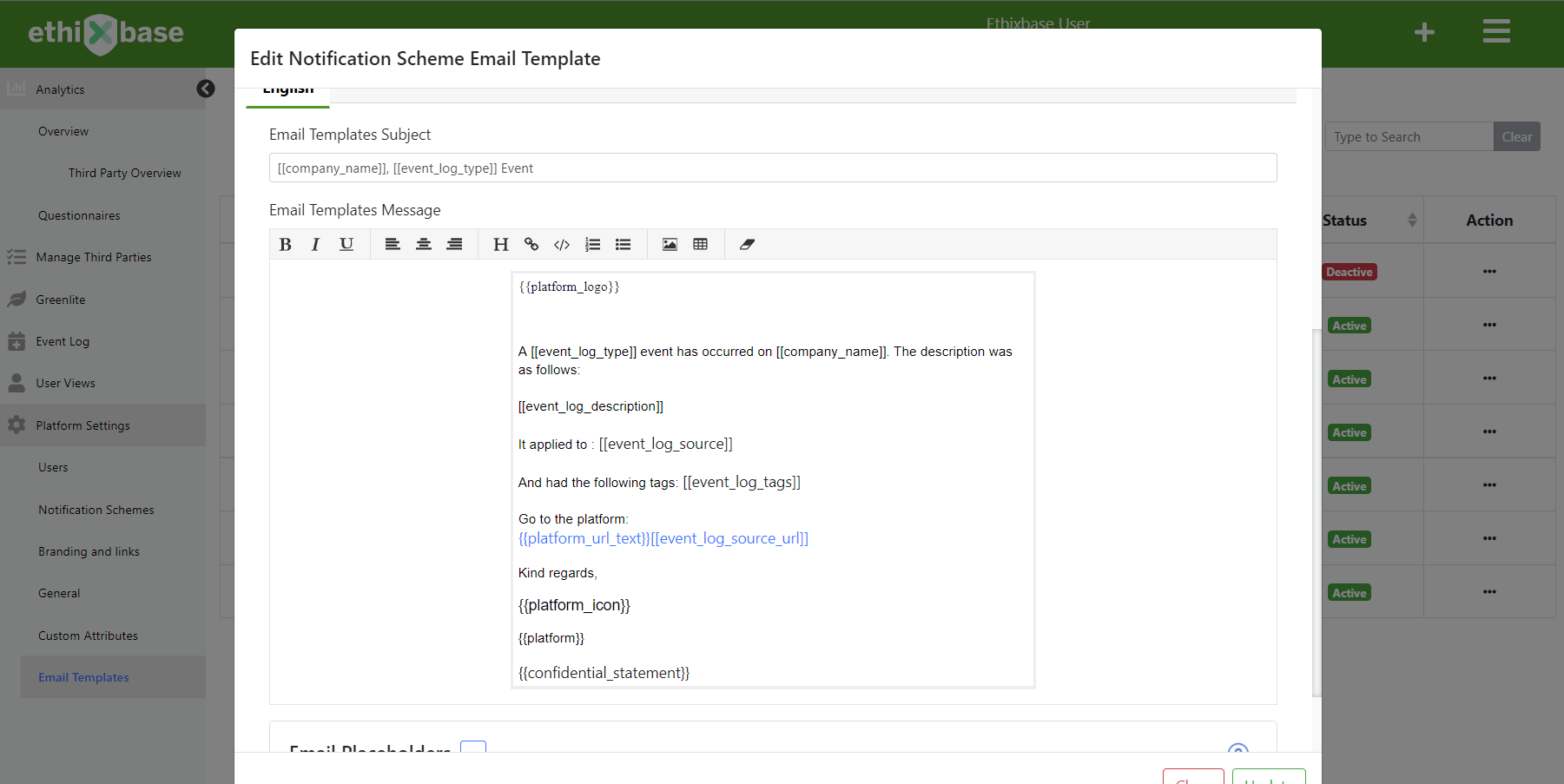The image size is (1564, 784).
Task: Insert a hyperlink via chain-link icon
Action: click(x=531, y=245)
